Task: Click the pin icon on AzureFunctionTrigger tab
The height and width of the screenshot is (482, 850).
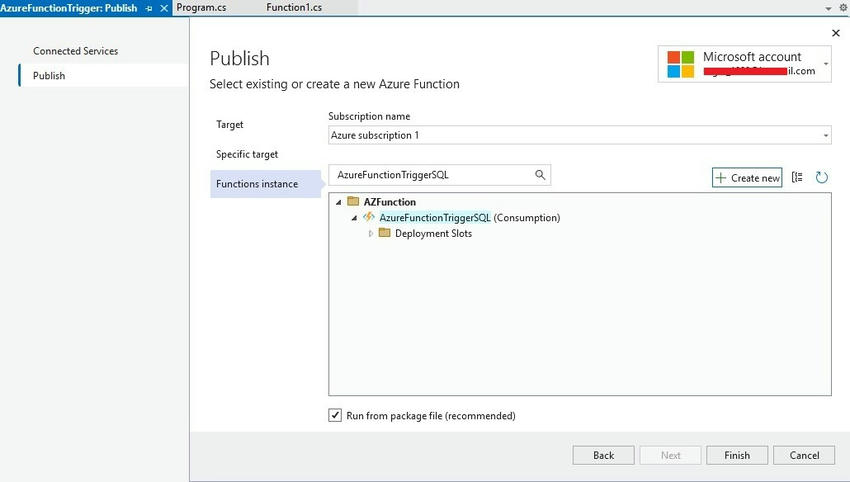Action: (x=149, y=8)
